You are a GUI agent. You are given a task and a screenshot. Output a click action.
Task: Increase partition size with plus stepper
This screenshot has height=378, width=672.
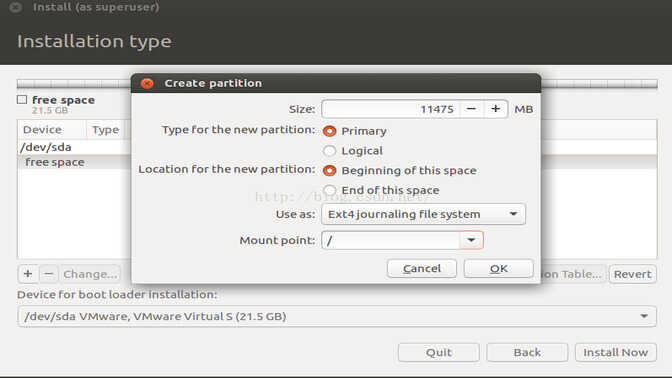[x=495, y=109]
